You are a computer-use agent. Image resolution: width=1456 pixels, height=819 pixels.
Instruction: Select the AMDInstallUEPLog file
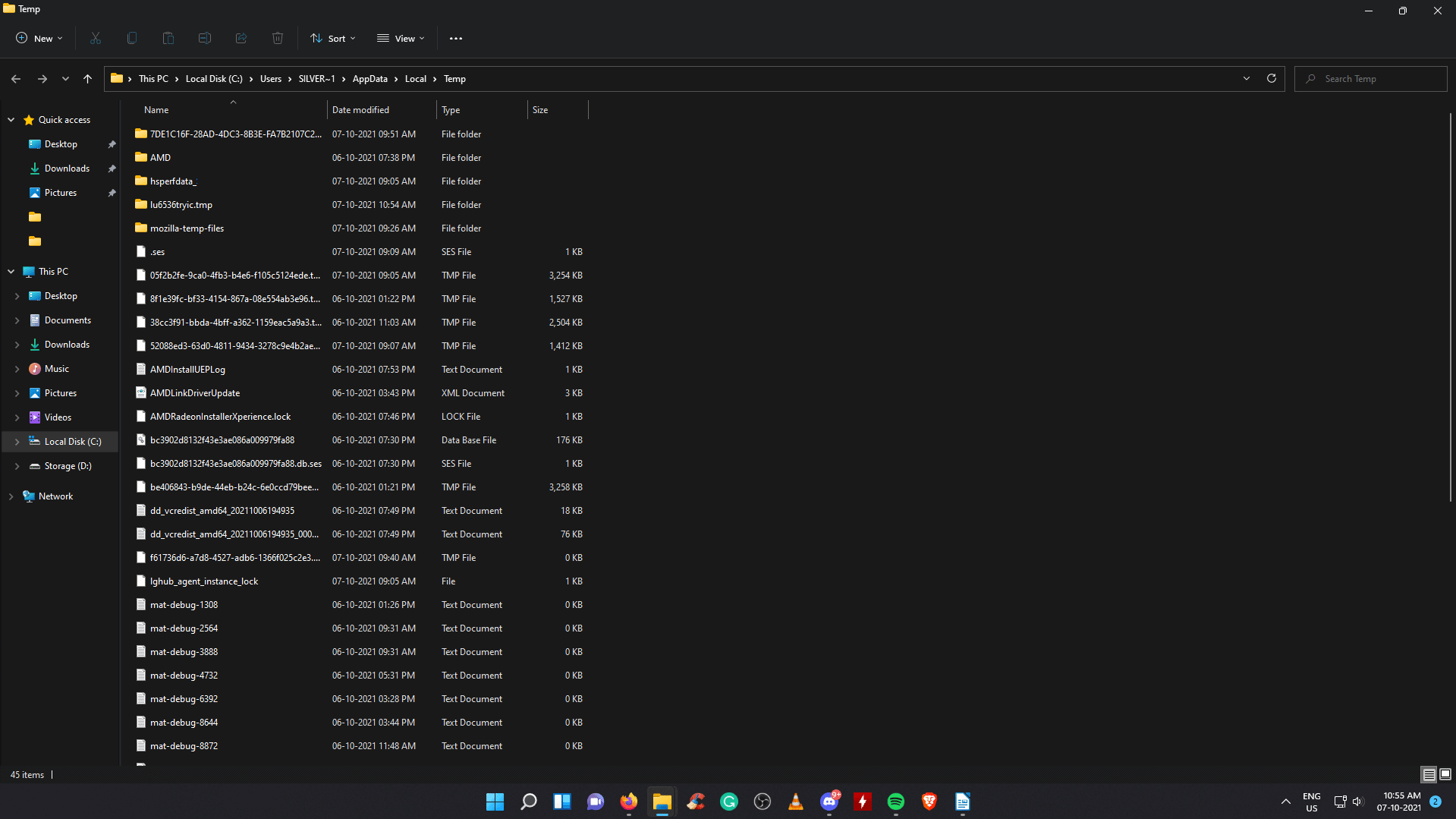(x=187, y=370)
